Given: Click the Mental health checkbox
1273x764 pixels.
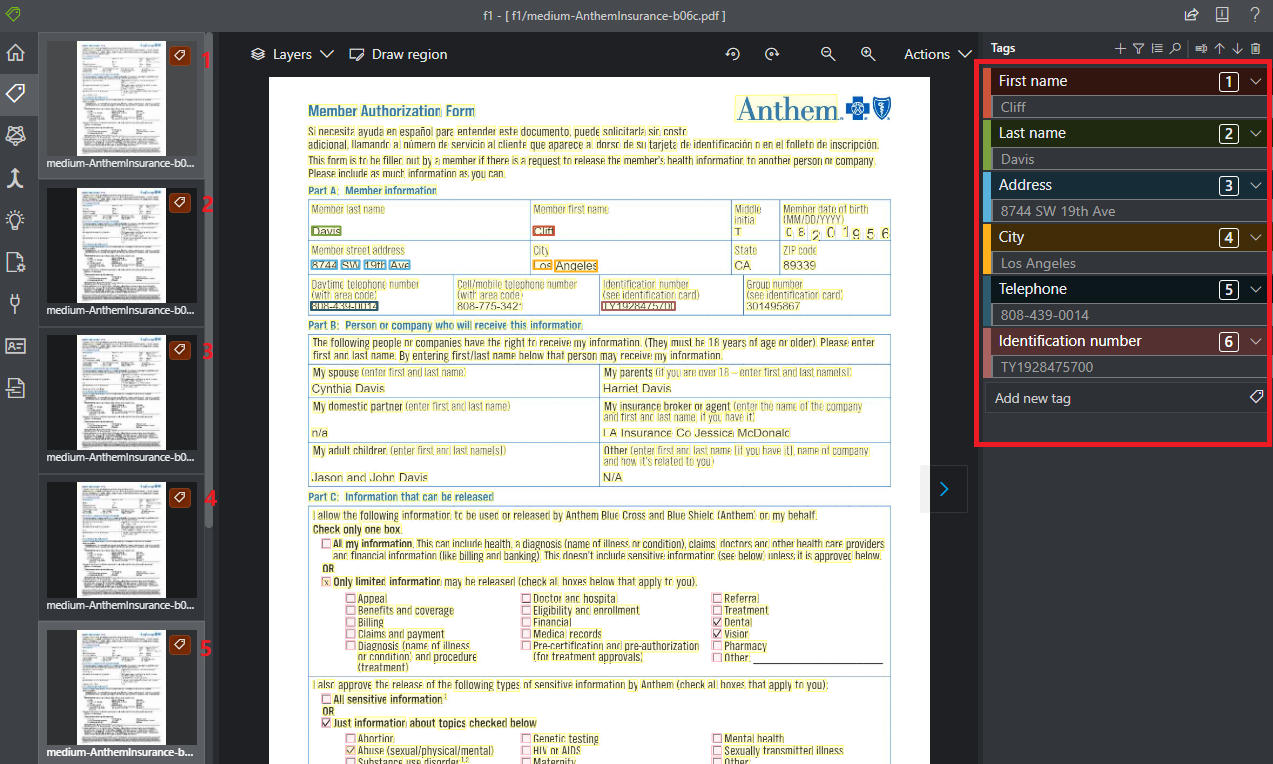Looking at the screenshot, I should pos(717,738).
